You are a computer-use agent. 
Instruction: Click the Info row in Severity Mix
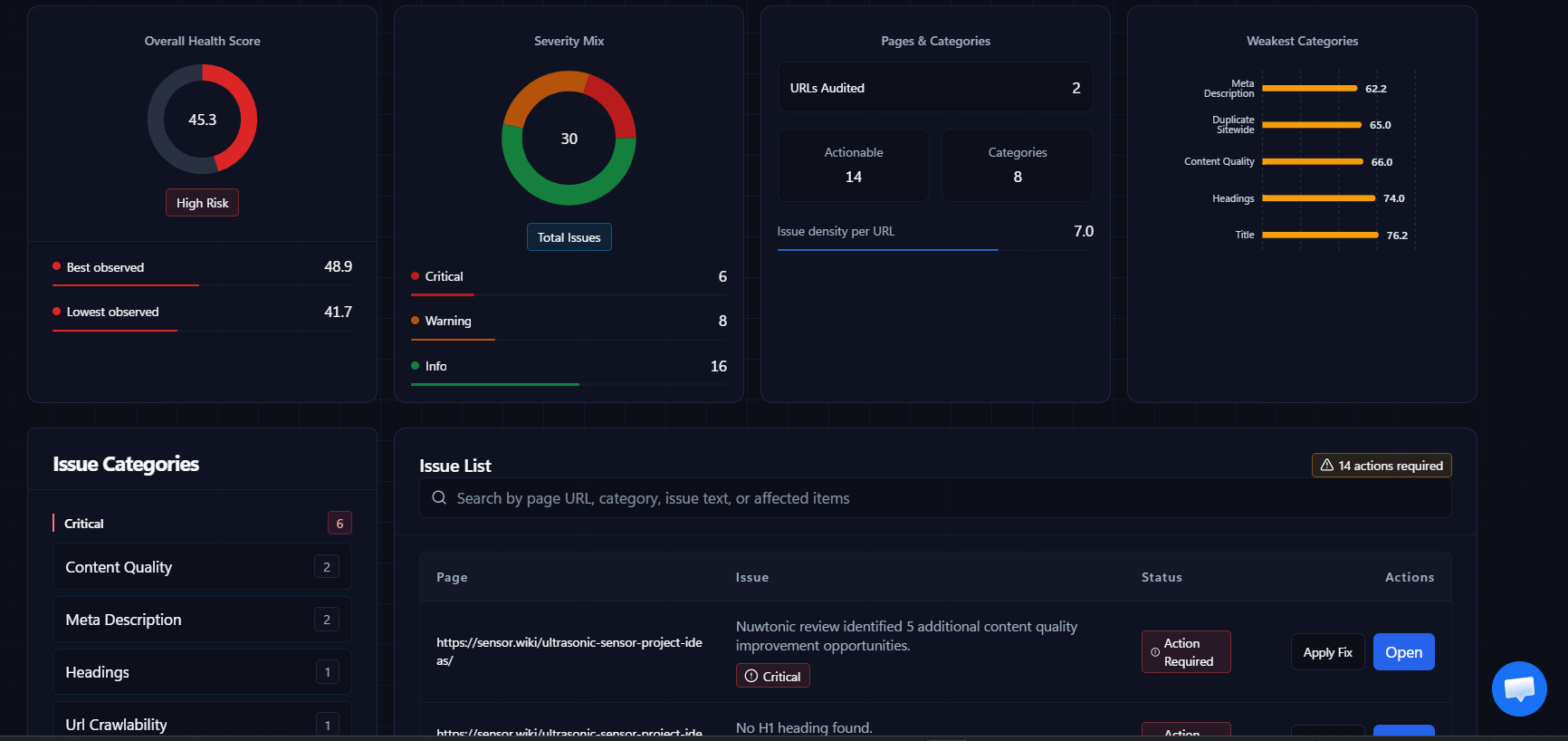click(569, 366)
